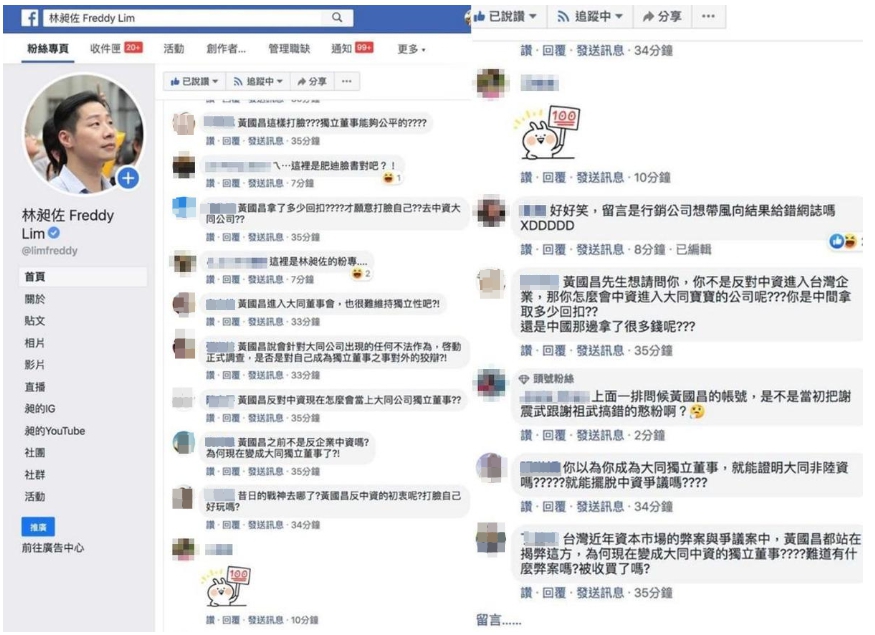This screenshot has width=875, height=635.
Task: Click the 100 rabbit sticker in left feed
Action: (227, 587)
